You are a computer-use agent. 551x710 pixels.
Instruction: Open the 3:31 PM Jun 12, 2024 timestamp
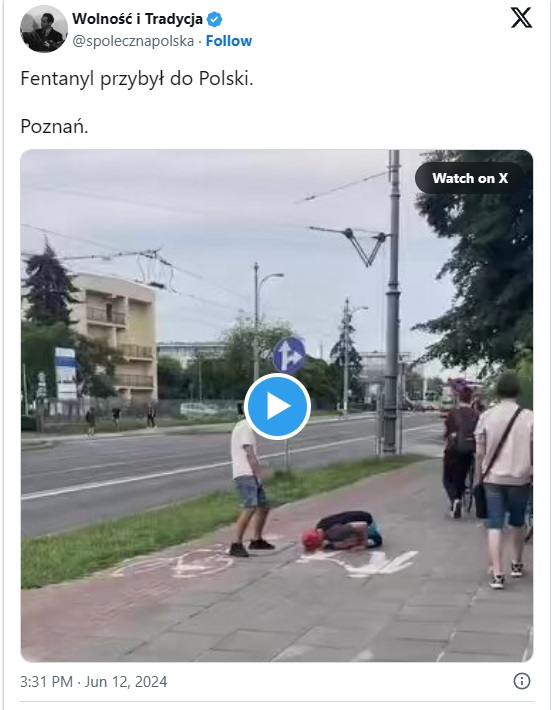pos(94,681)
